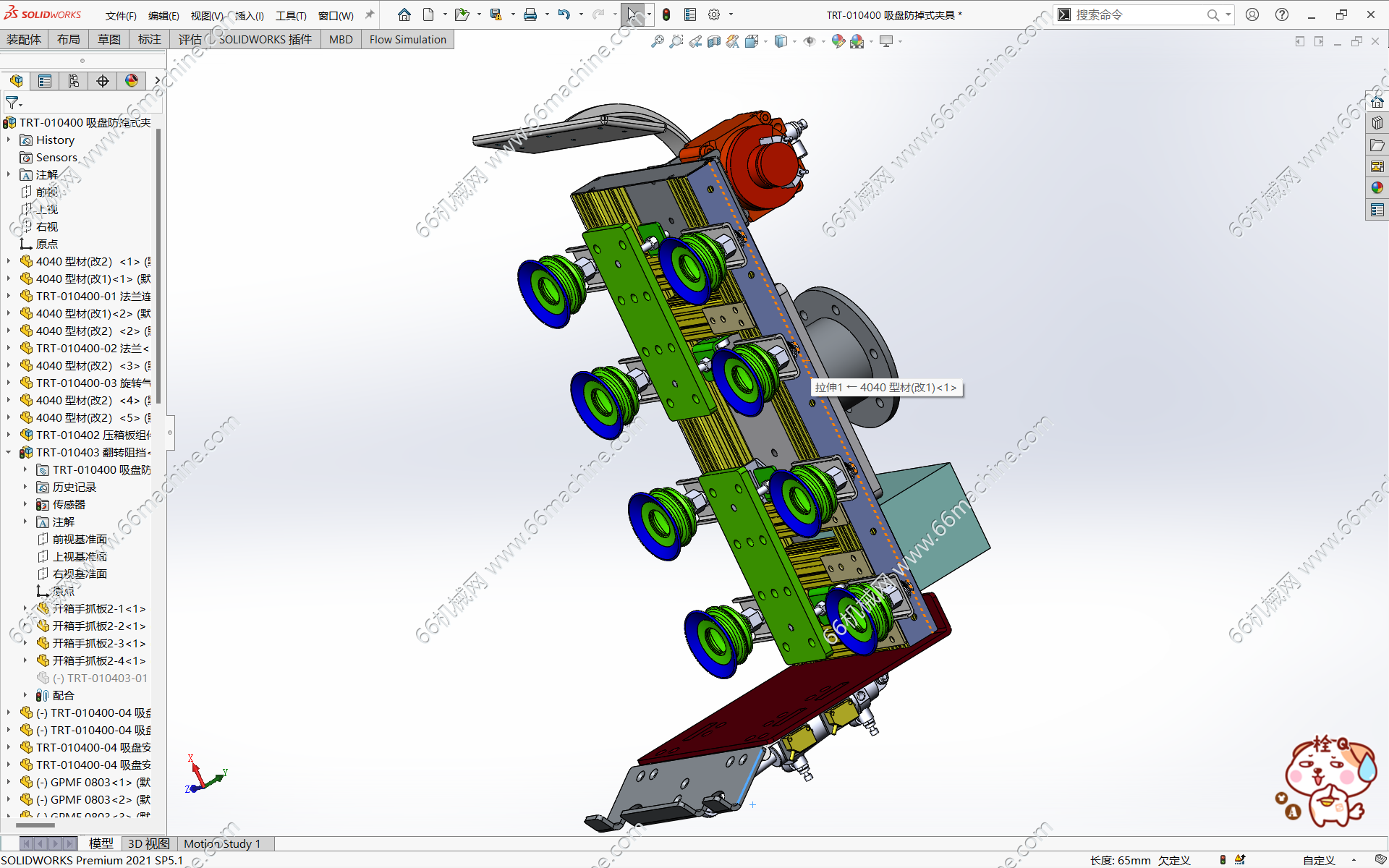Image resolution: width=1389 pixels, height=868 pixels.
Task: Click Section View icon
Action: point(714,41)
